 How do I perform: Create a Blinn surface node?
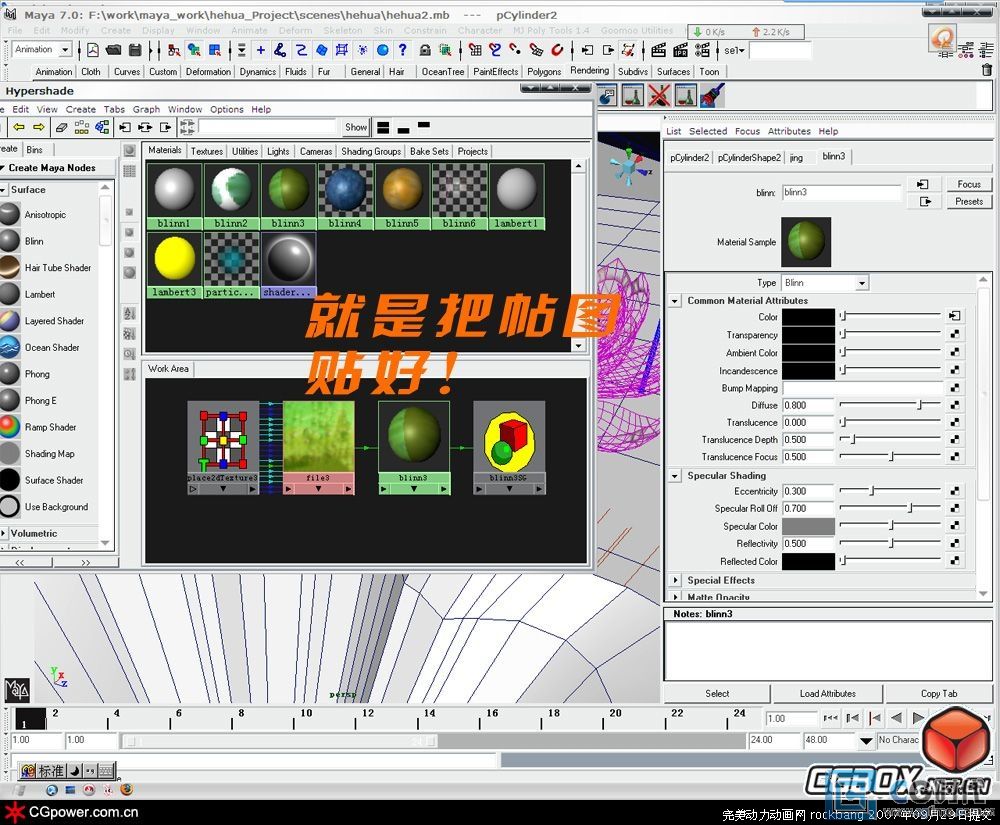coord(34,242)
